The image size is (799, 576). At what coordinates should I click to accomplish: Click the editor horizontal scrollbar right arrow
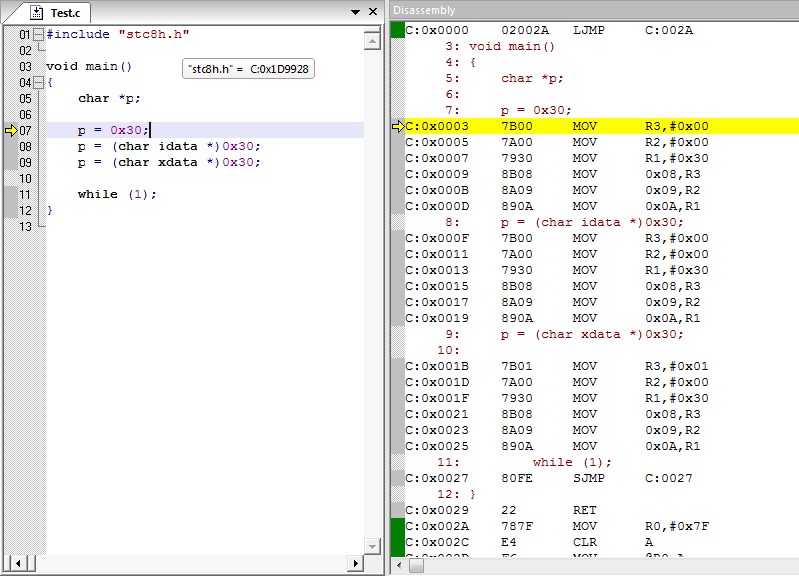tap(356, 563)
